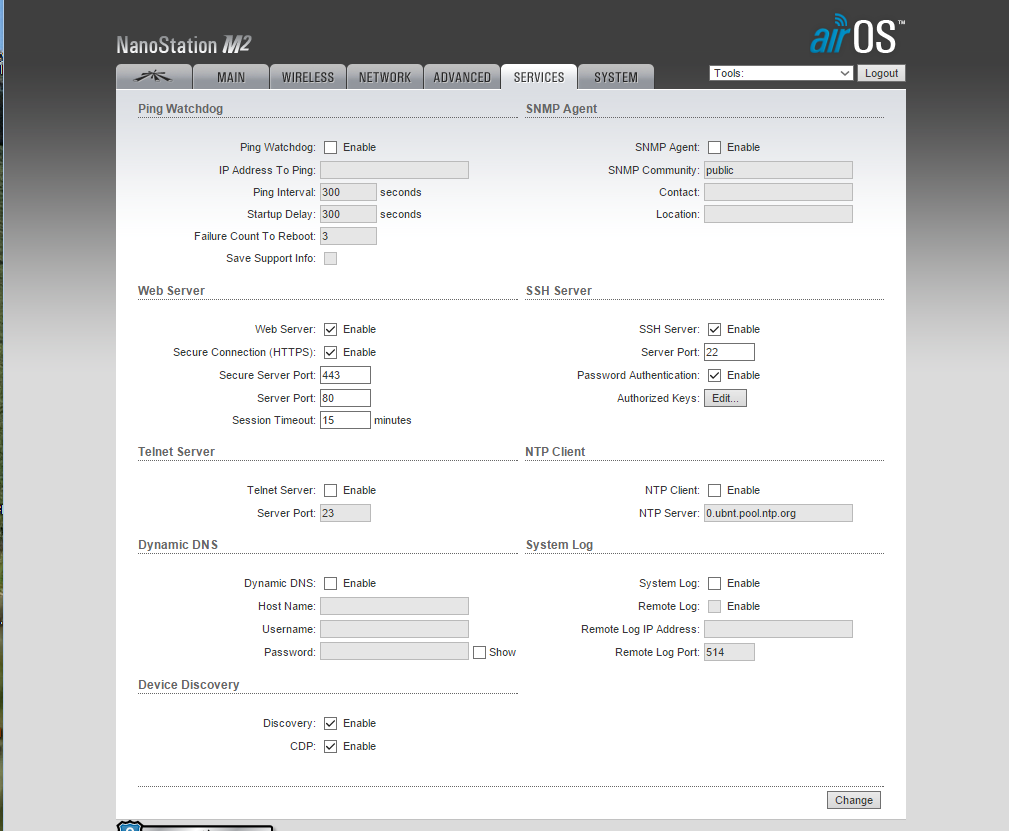Open the Ubiquiti logo tab
The width and height of the screenshot is (1009, 831).
click(151, 77)
